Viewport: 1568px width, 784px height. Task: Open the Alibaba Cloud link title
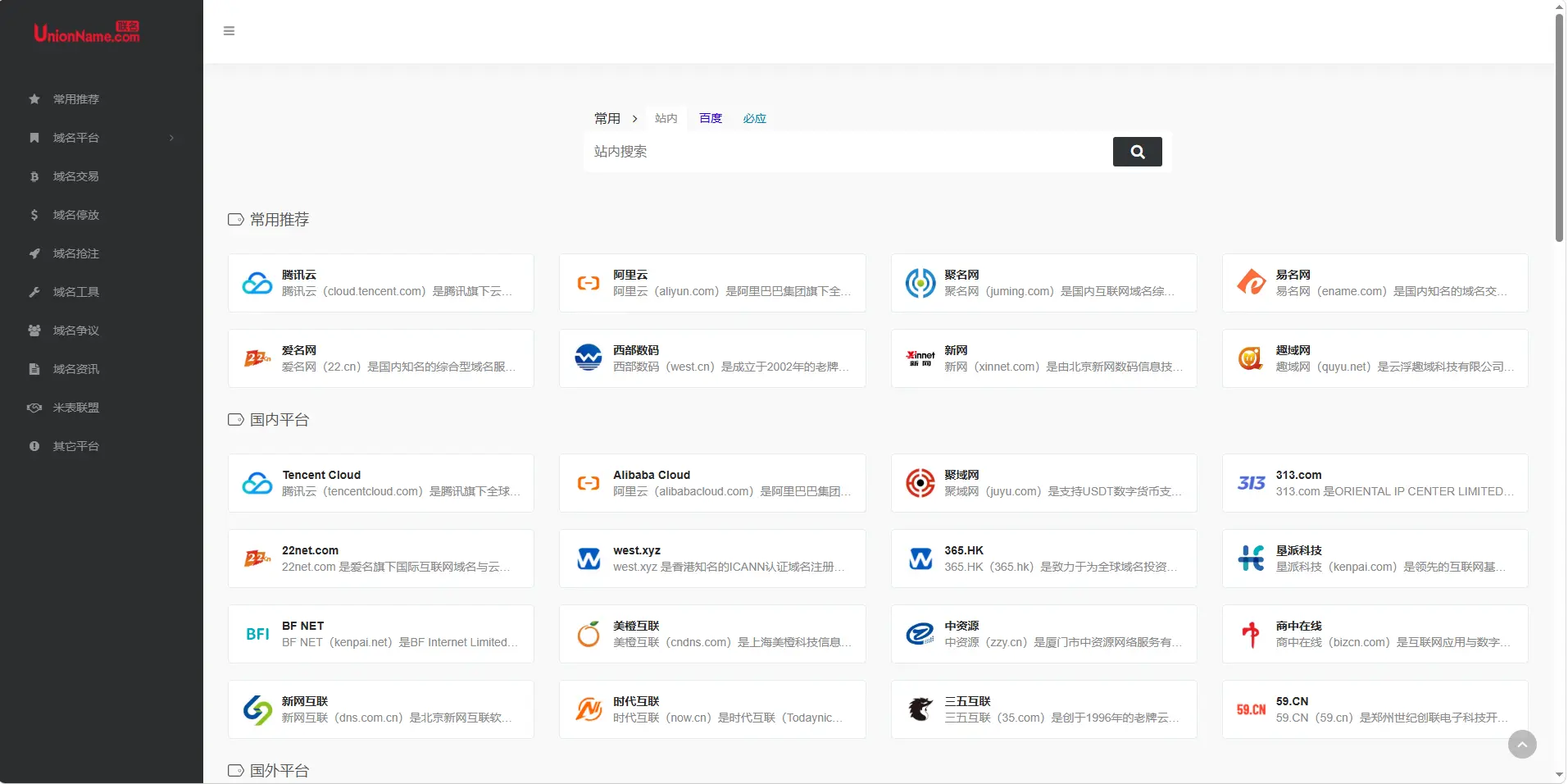(x=652, y=475)
